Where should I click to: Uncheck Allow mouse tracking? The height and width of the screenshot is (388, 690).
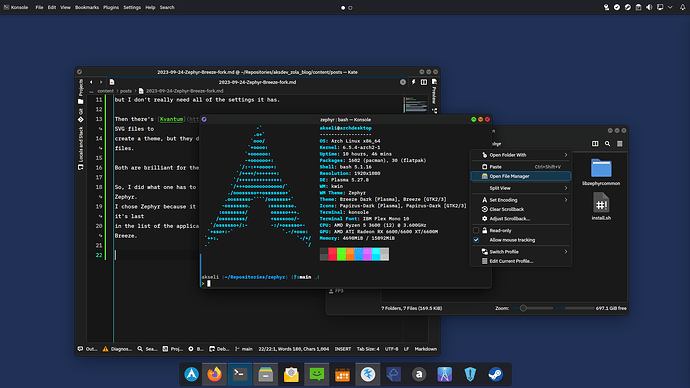pyautogui.click(x=476, y=240)
